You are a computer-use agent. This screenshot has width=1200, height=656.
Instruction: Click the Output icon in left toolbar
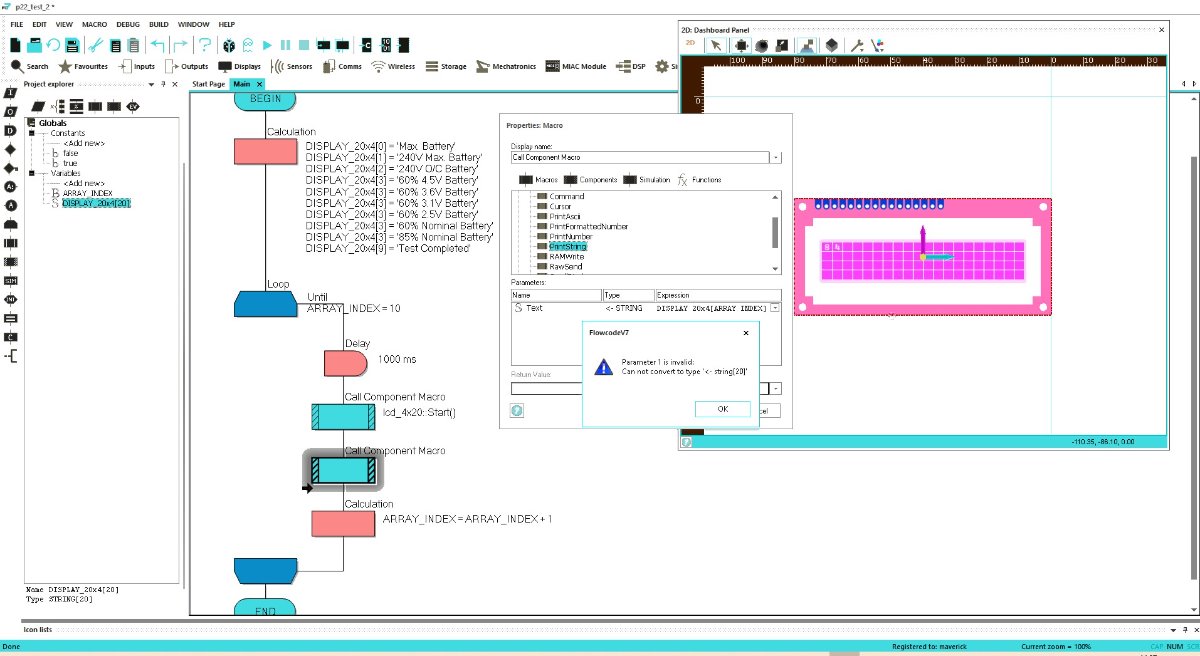(10, 111)
